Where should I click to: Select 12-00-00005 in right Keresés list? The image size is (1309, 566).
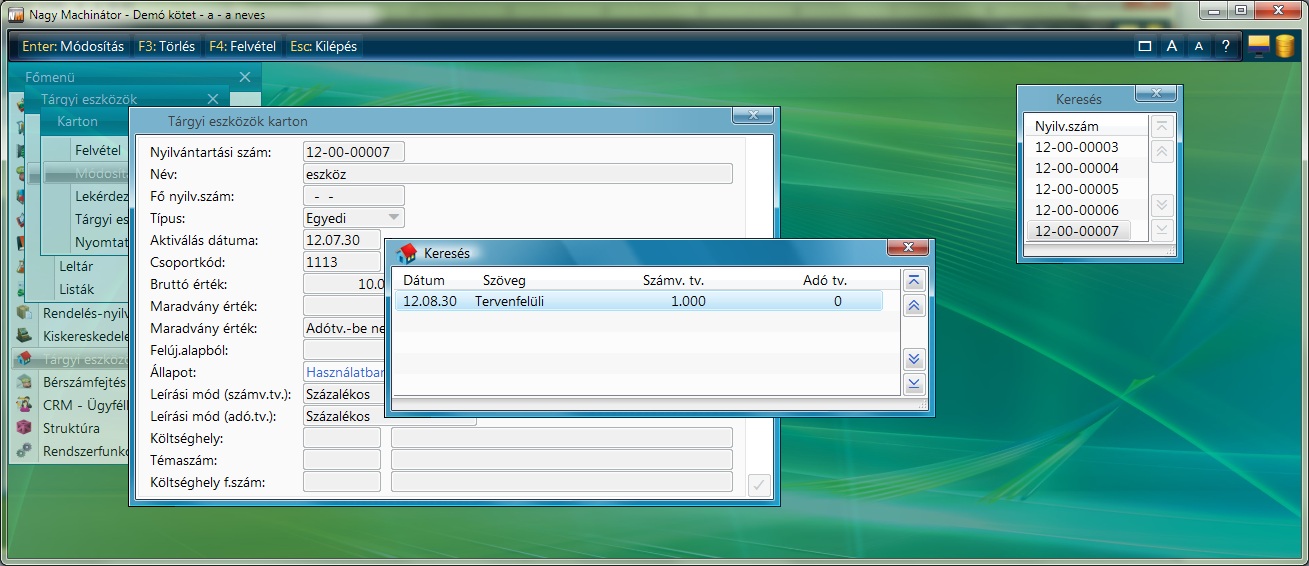click(x=1076, y=189)
